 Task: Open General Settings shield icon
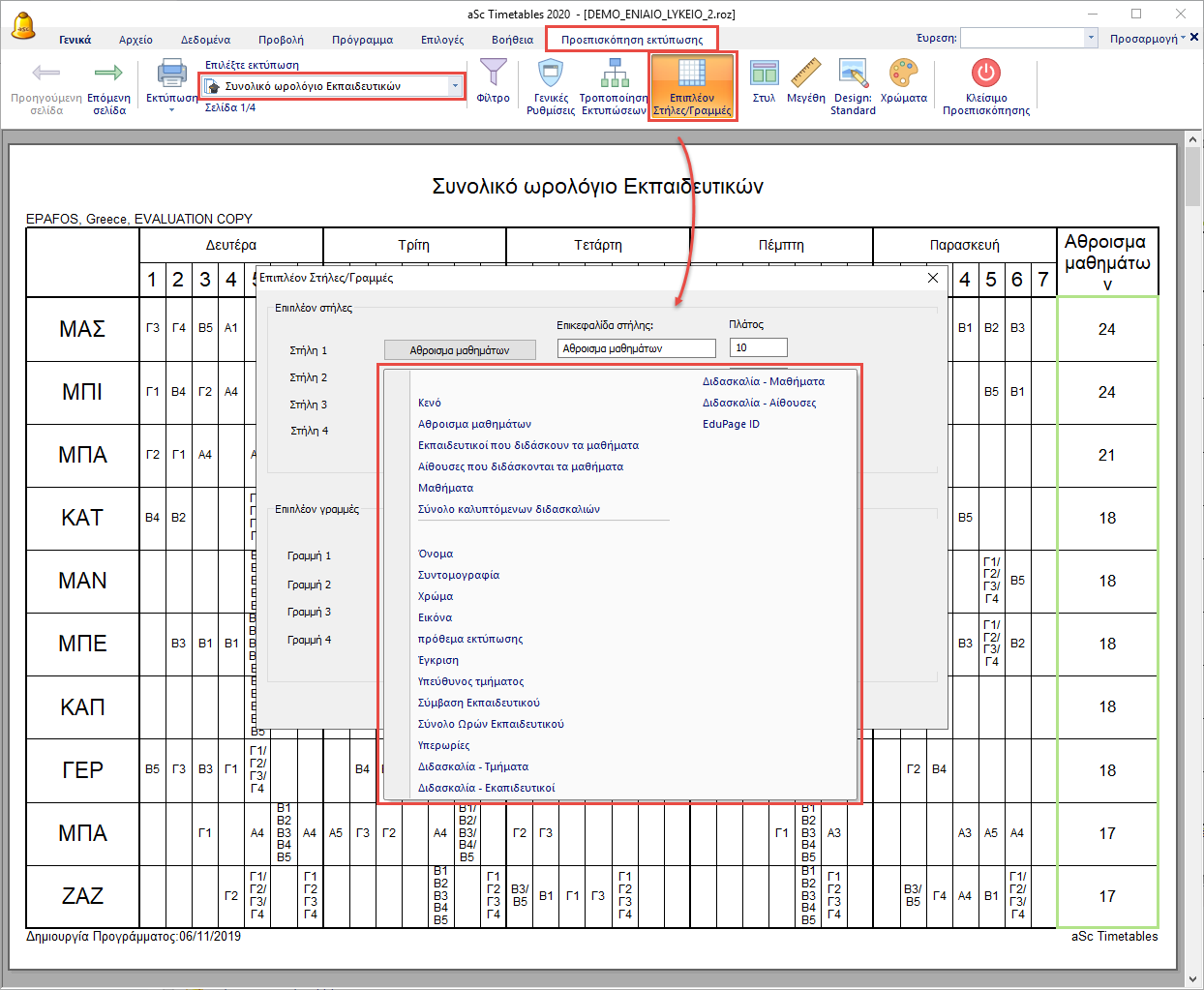click(551, 74)
